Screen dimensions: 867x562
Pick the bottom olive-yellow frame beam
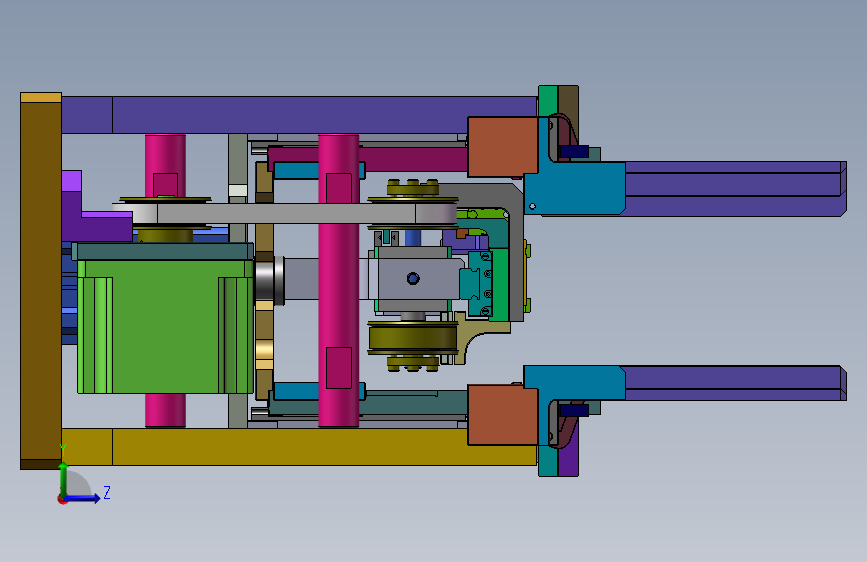(299, 446)
